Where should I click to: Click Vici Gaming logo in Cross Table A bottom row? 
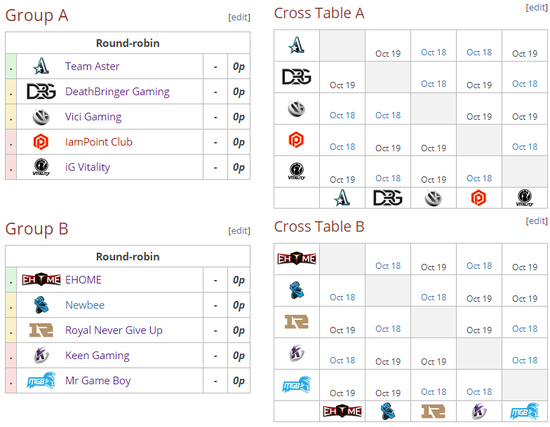(433, 198)
